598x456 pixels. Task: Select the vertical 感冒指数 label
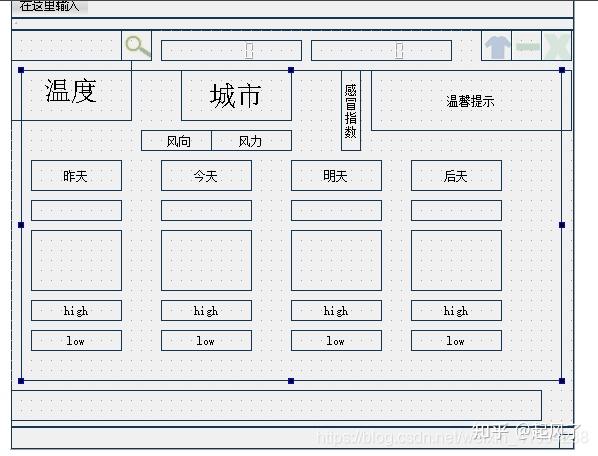click(x=351, y=111)
